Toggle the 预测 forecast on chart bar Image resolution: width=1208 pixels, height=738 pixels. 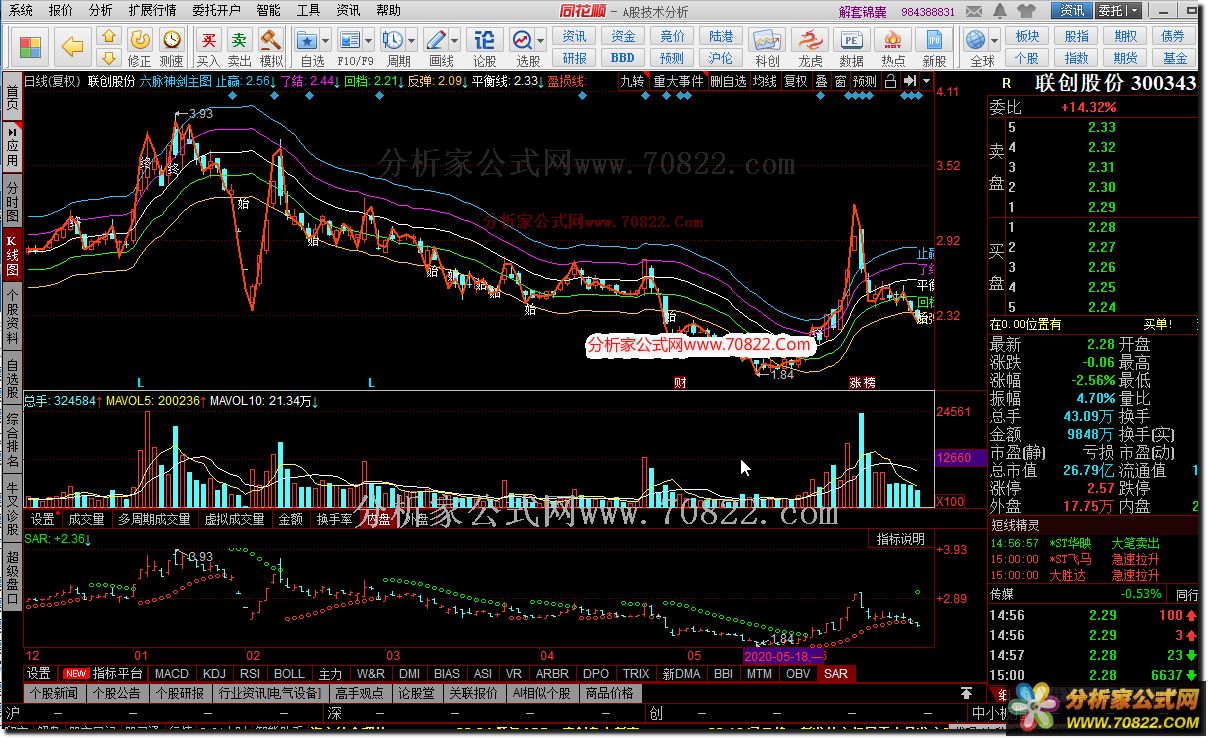pos(864,81)
